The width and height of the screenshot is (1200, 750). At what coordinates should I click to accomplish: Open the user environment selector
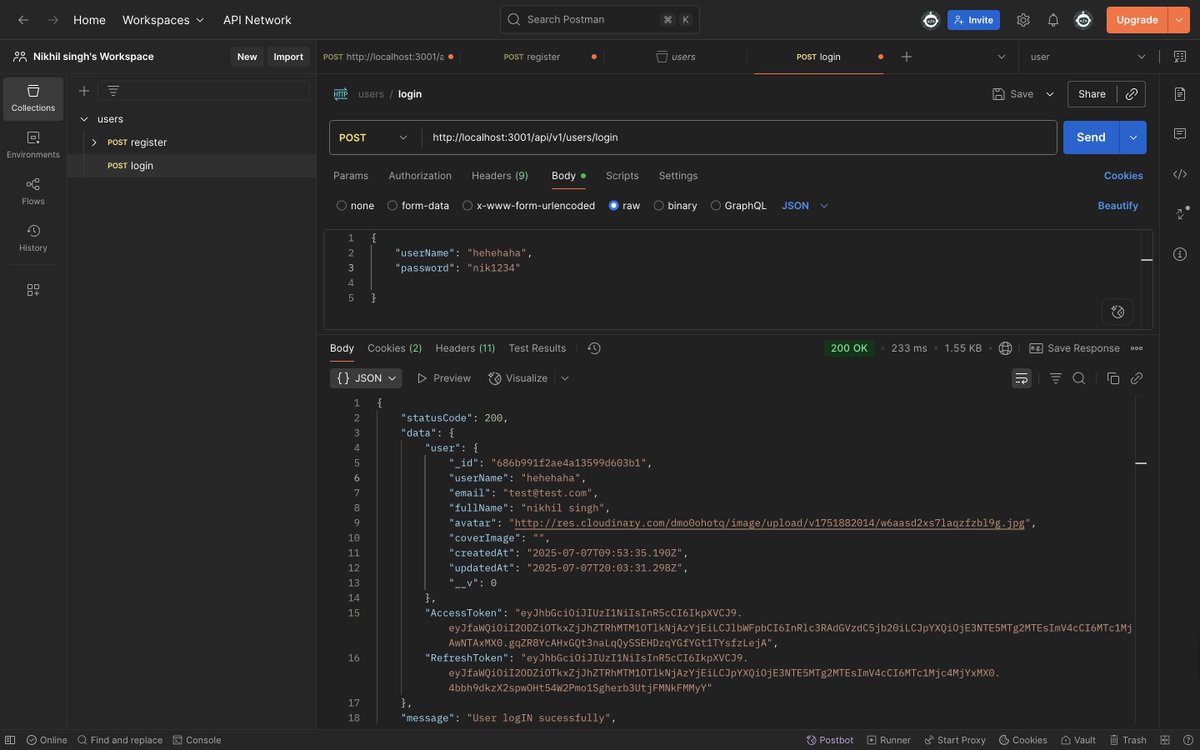(1088, 57)
